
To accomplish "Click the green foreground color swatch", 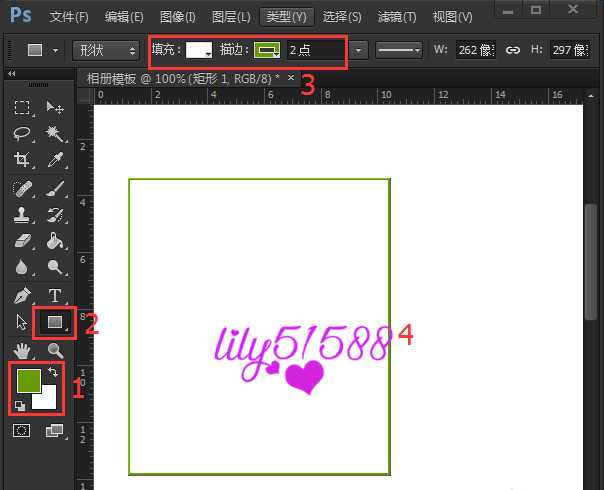I will 29,380.
